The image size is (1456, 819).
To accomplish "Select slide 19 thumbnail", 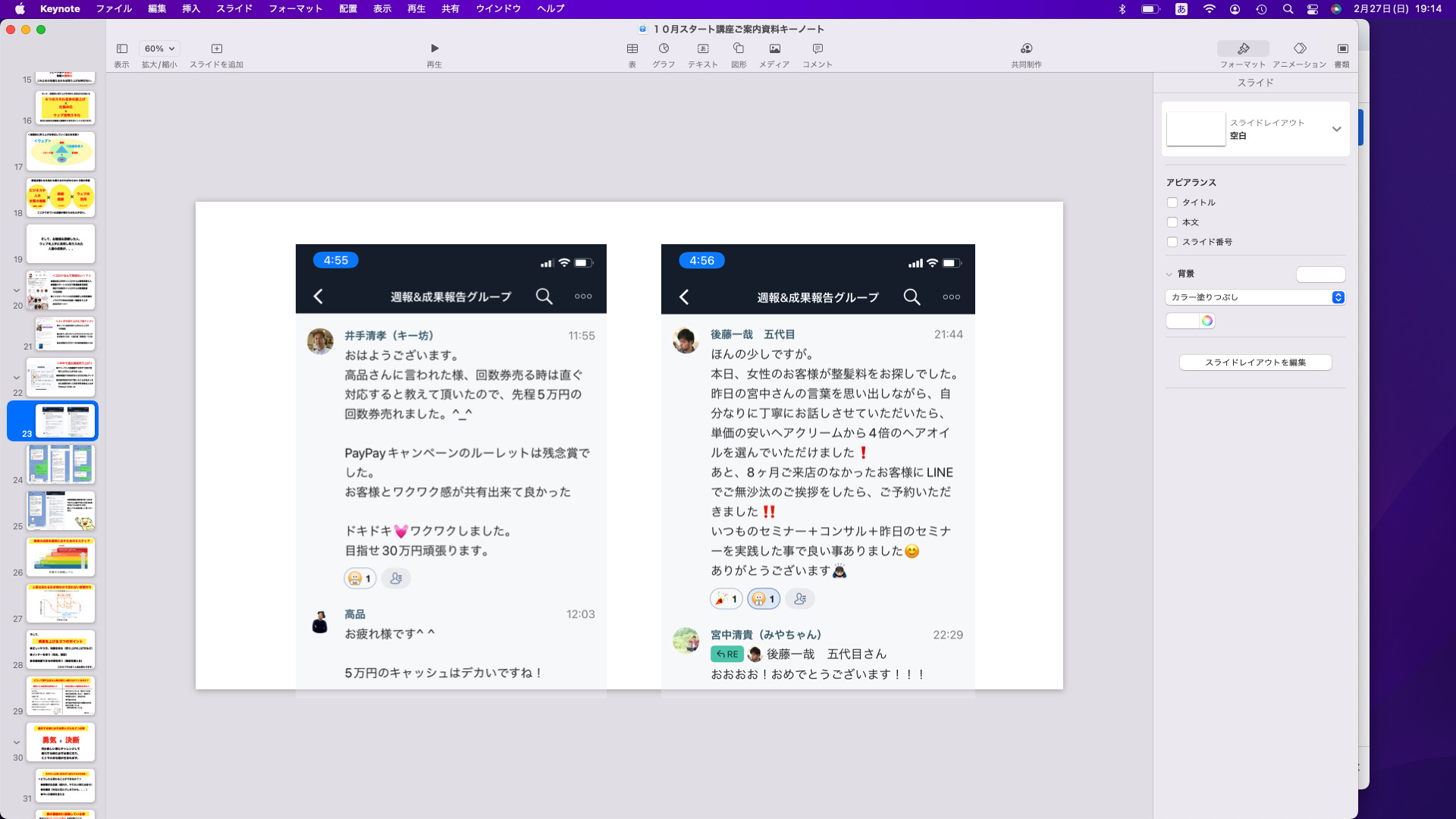I will tap(61, 243).
